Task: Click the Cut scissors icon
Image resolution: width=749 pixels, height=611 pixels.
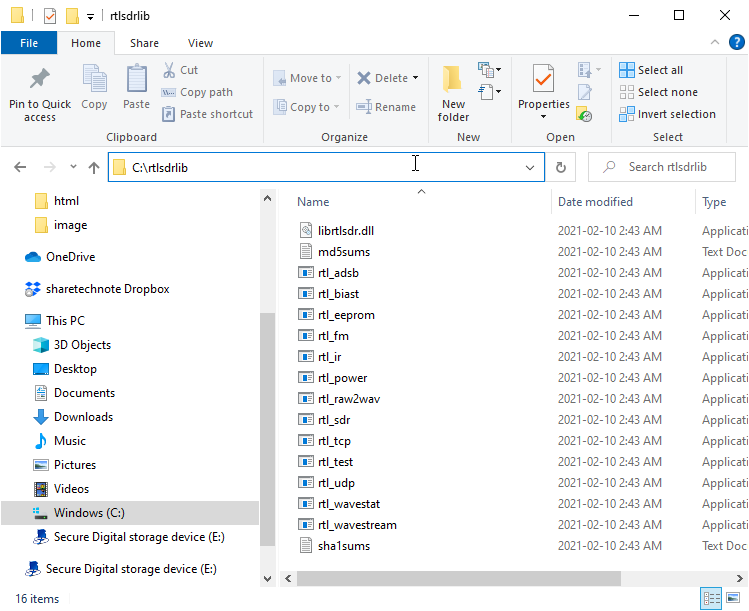Action: tap(169, 70)
